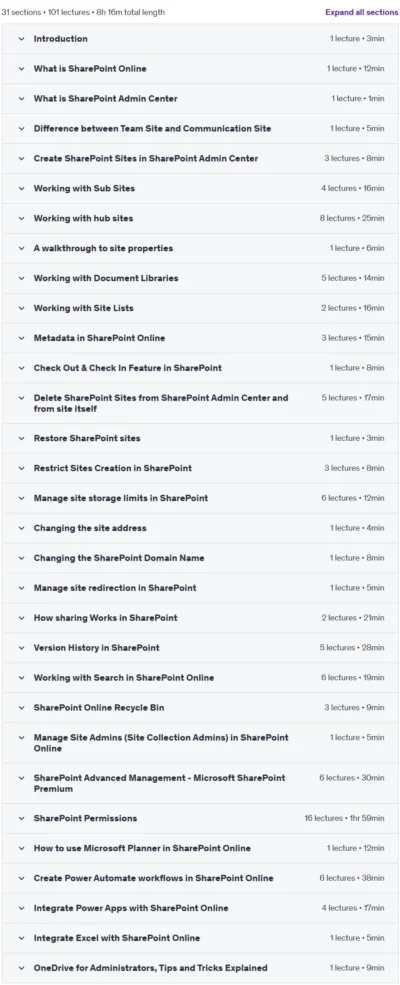Open Integrate Power Apps with SharePoint Online
The width and height of the screenshot is (400, 985).
pos(131,908)
